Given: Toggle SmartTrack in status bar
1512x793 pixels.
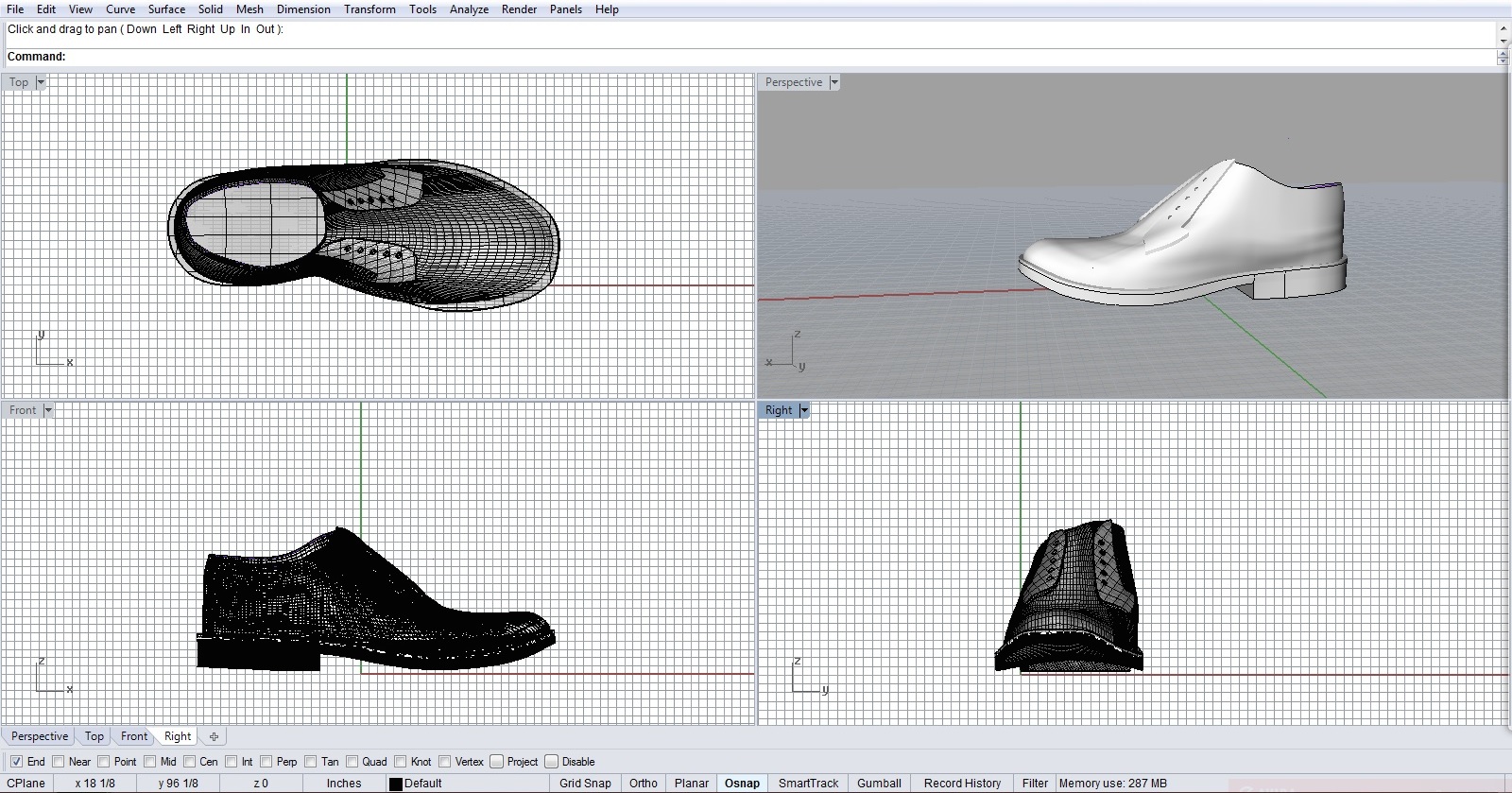Looking at the screenshot, I should [808, 784].
